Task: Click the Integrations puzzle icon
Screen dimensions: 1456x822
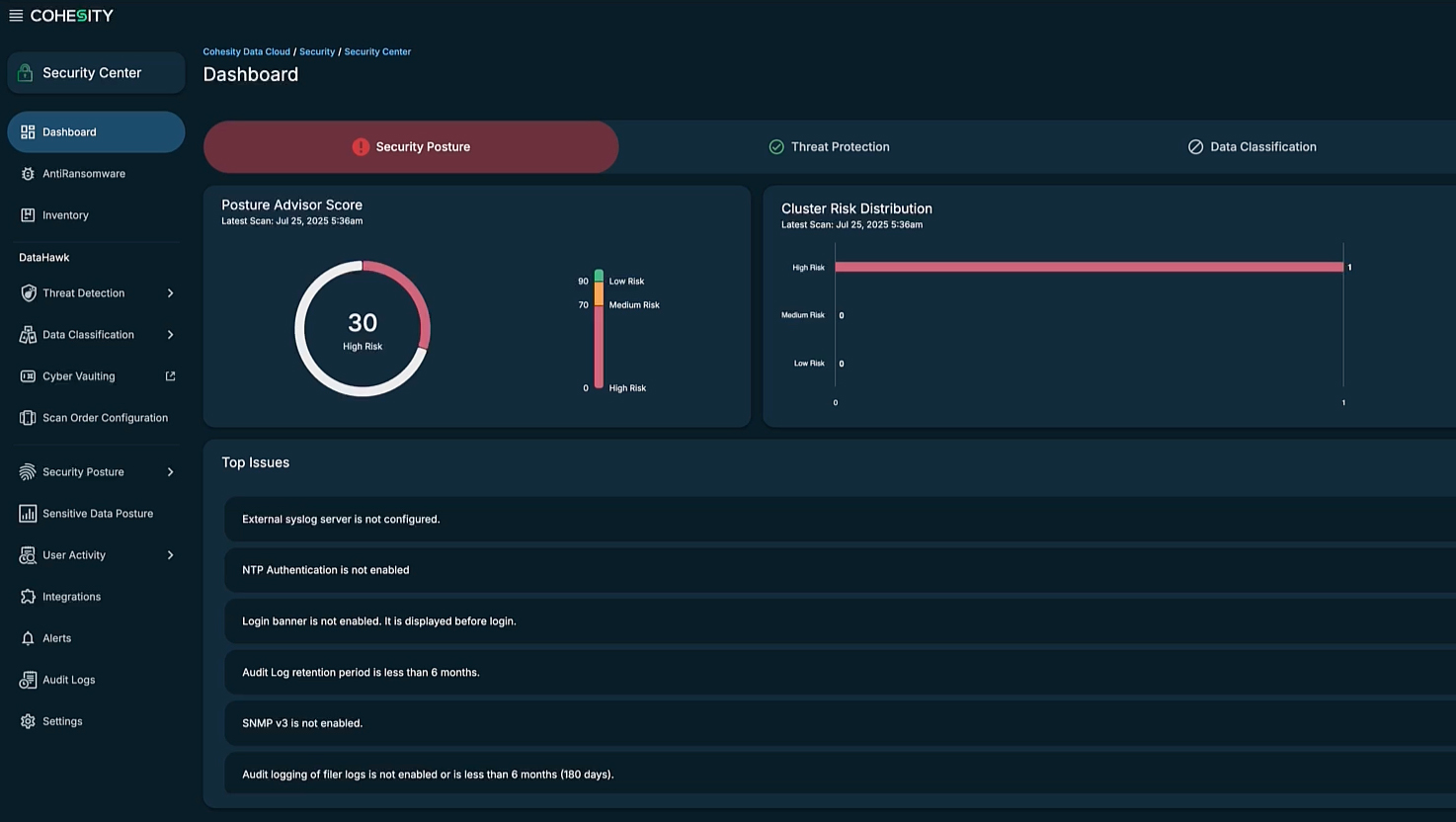Action: (x=28, y=597)
